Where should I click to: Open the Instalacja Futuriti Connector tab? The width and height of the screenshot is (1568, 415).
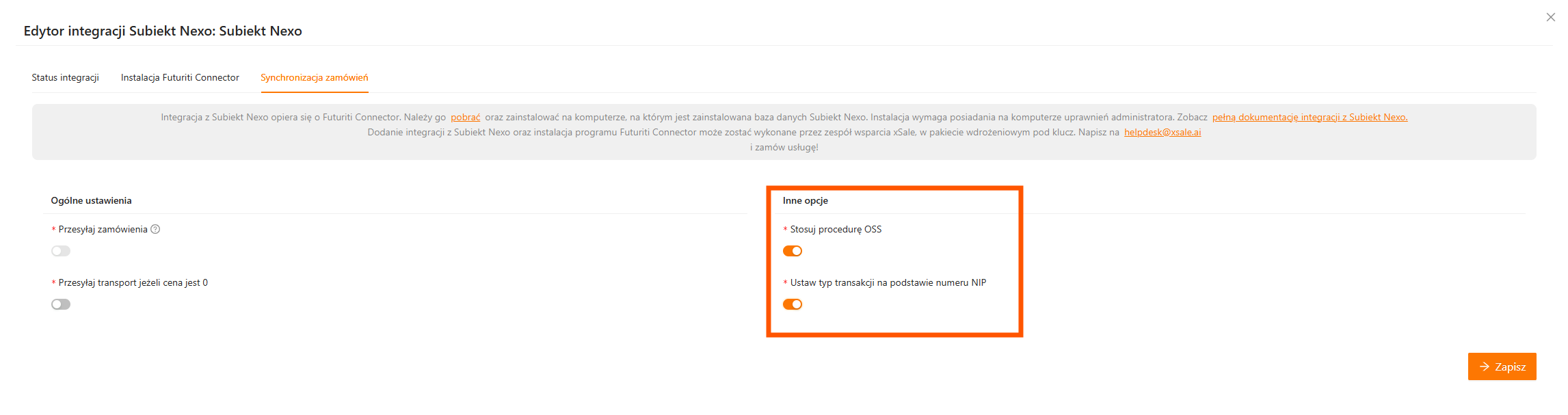click(180, 77)
